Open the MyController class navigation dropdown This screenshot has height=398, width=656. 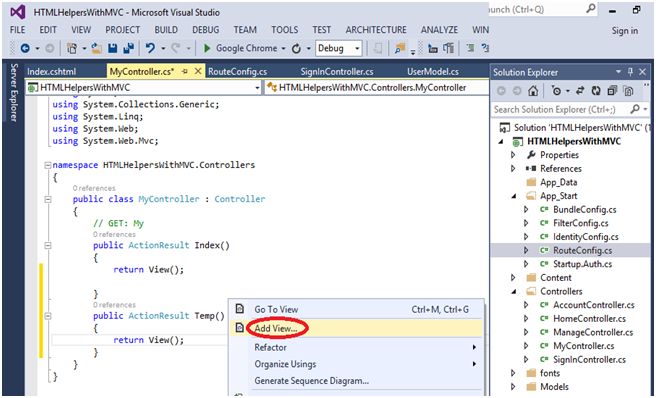pyautogui.click(x=378, y=88)
